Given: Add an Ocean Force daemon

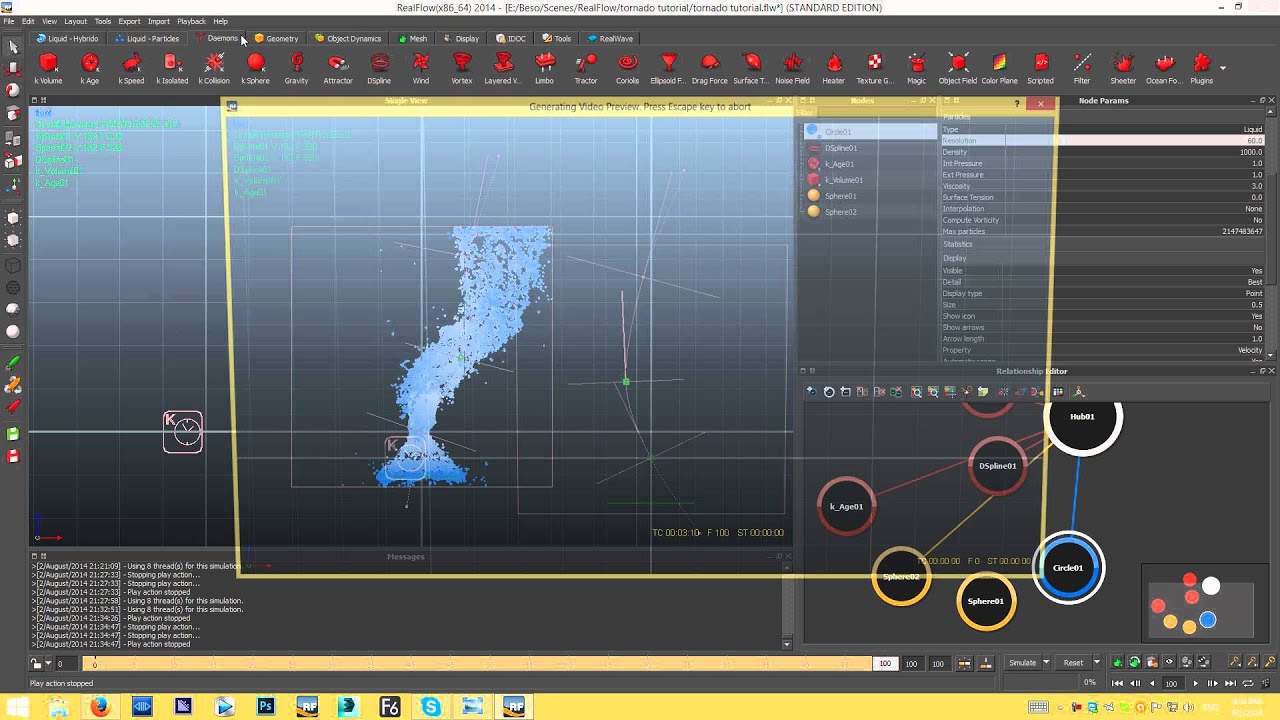Looking at the screenshot, I should [x=1163, y=68].
